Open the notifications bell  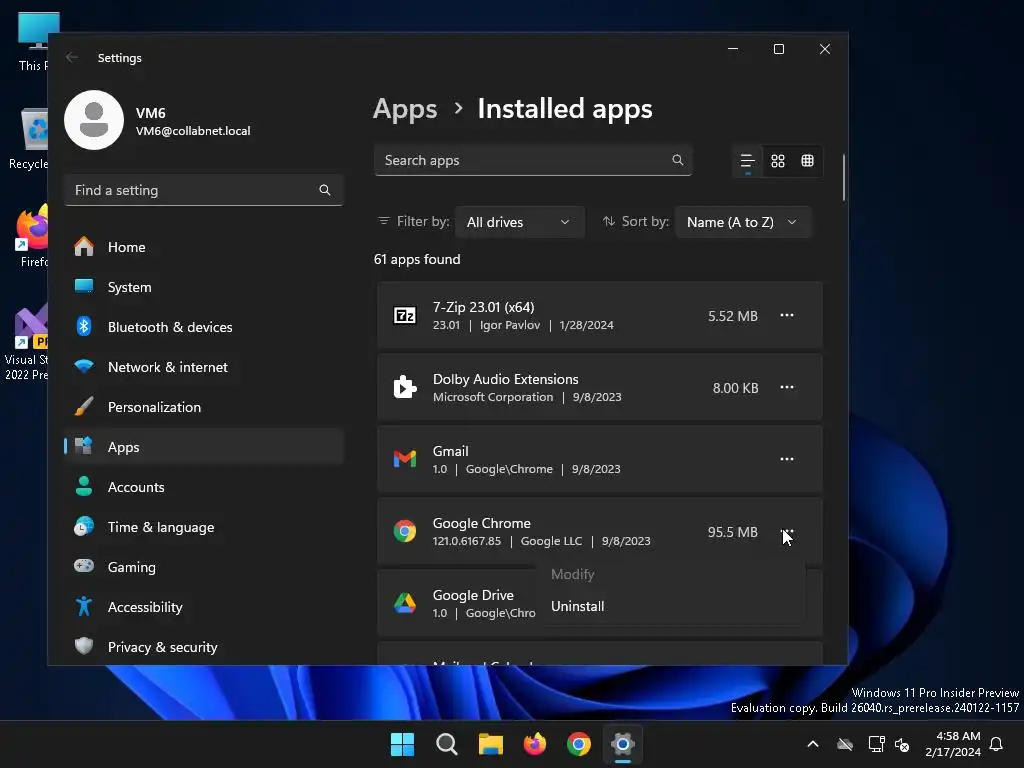[x=996, y=744]
